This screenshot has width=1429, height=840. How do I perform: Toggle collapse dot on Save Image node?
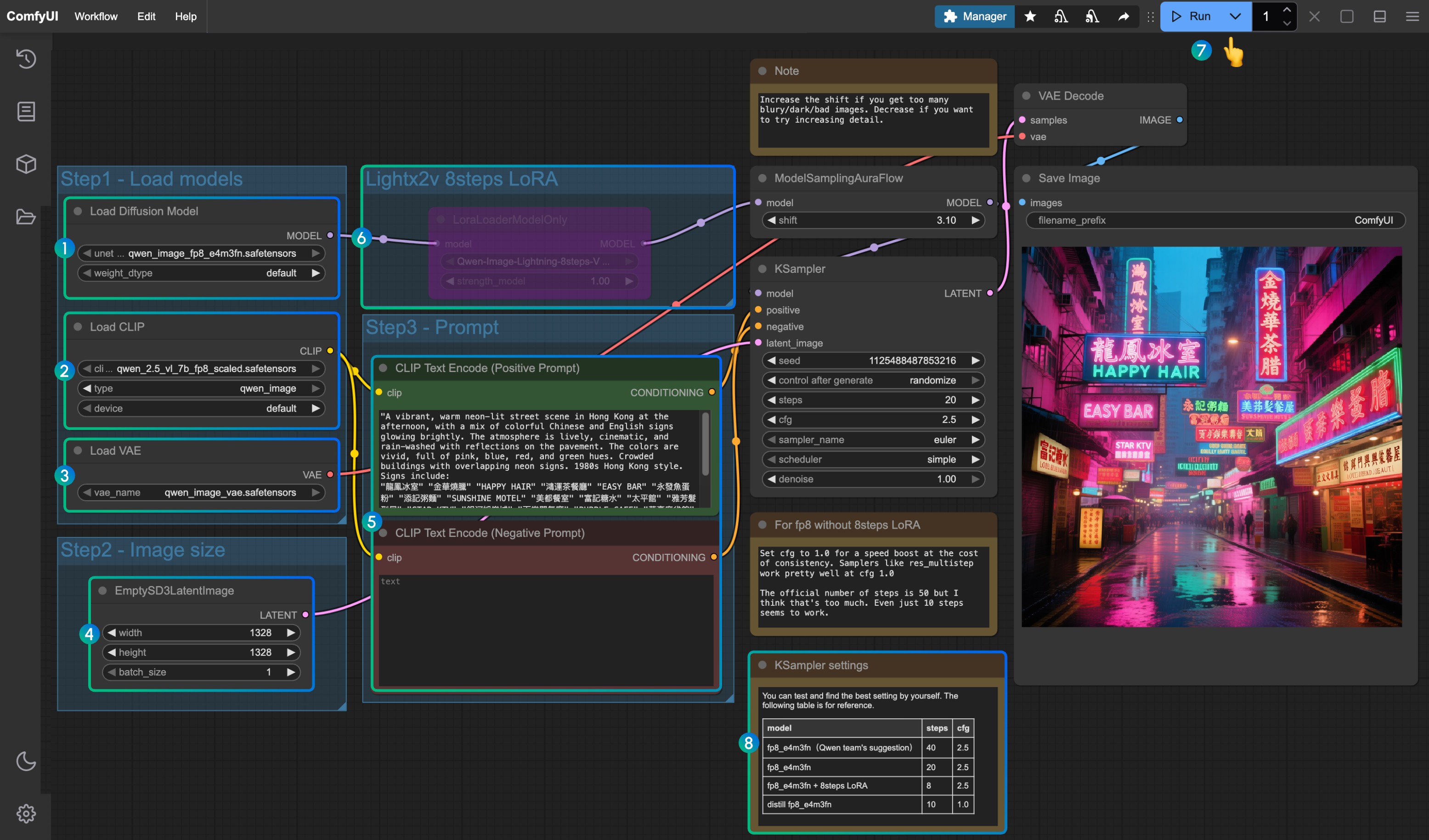1026,178
